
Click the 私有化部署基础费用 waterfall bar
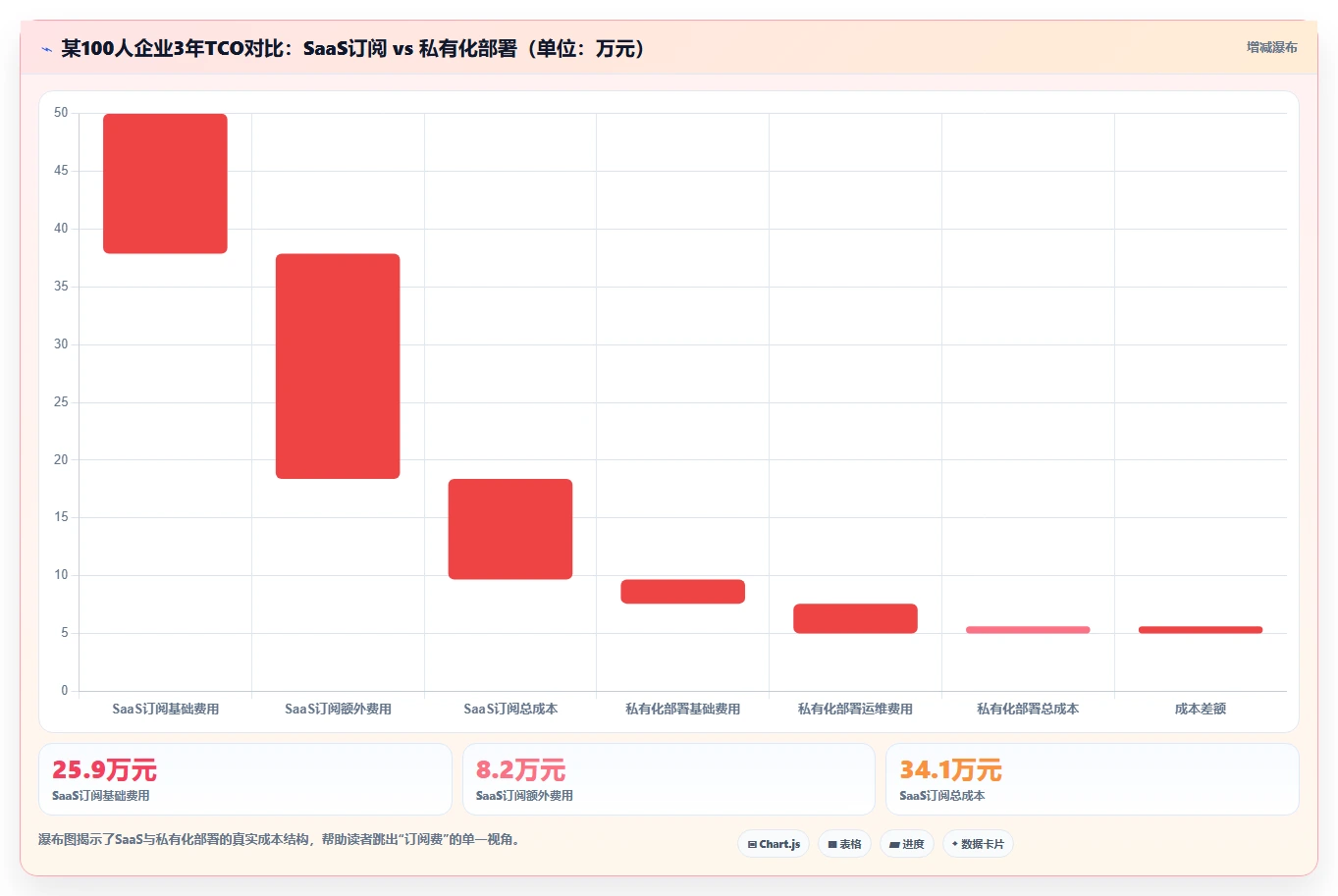tap(683, 592)
